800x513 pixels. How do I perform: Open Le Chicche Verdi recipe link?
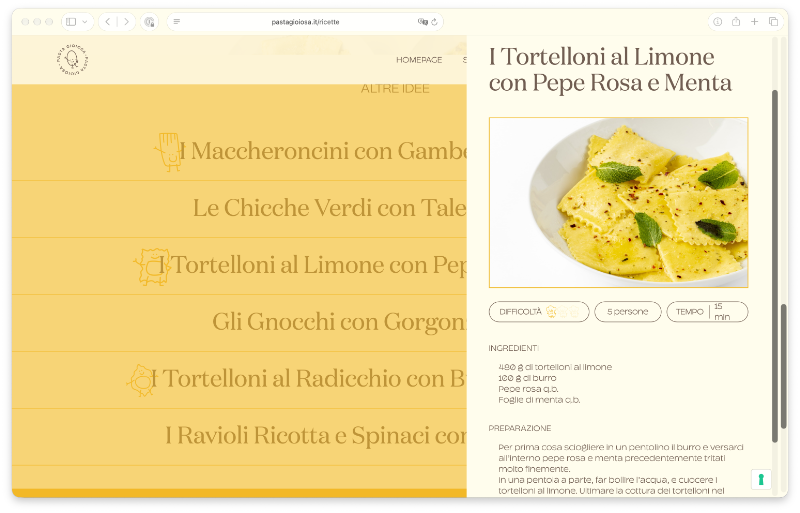330,208
